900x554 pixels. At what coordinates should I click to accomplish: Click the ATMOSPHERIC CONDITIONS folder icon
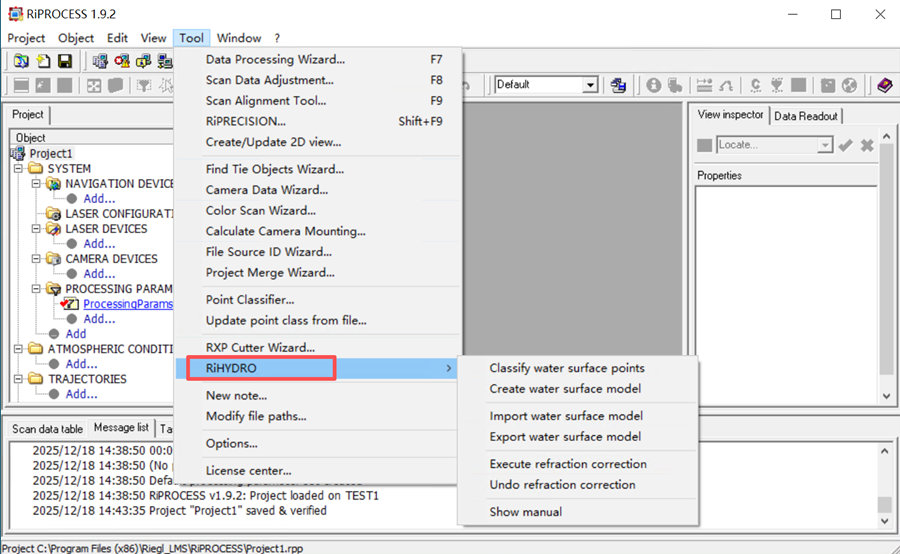36,348
